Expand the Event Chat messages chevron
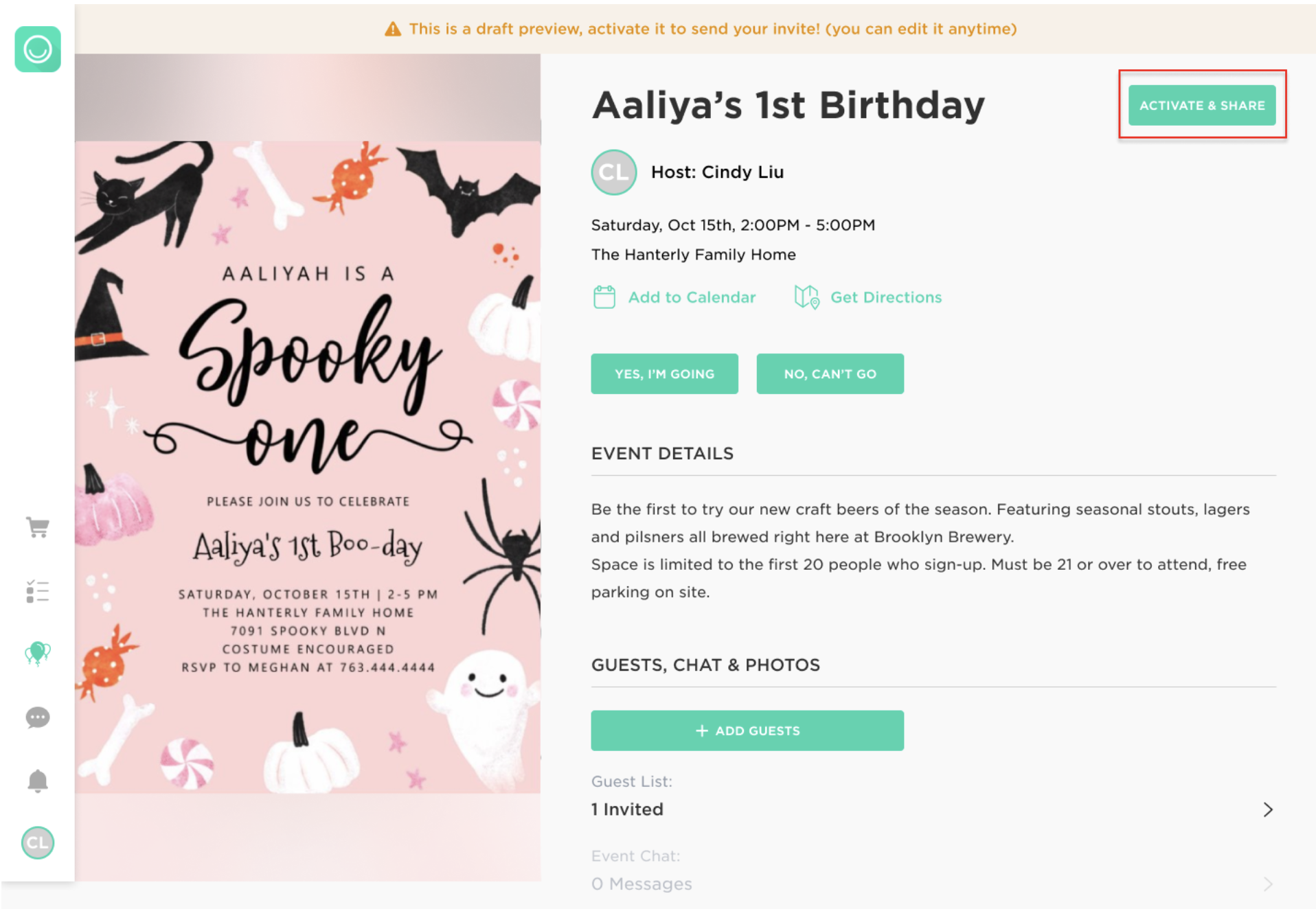The image size is (1316, 909). [1267, 884]
